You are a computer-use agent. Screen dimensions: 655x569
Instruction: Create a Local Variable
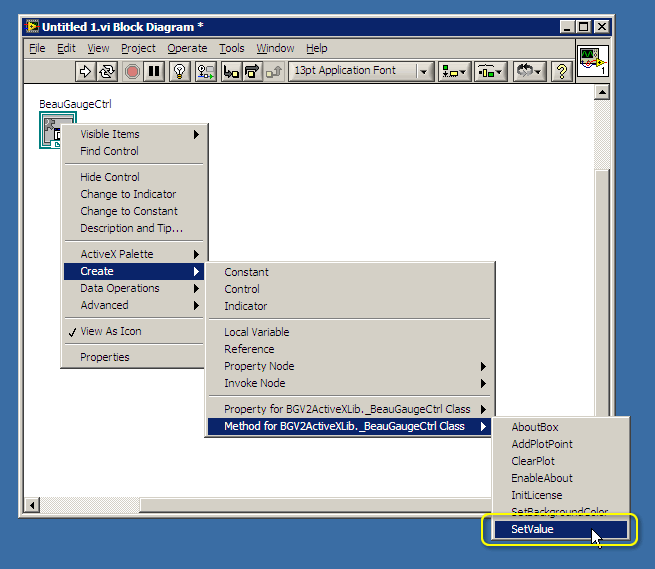coord(349,332)
